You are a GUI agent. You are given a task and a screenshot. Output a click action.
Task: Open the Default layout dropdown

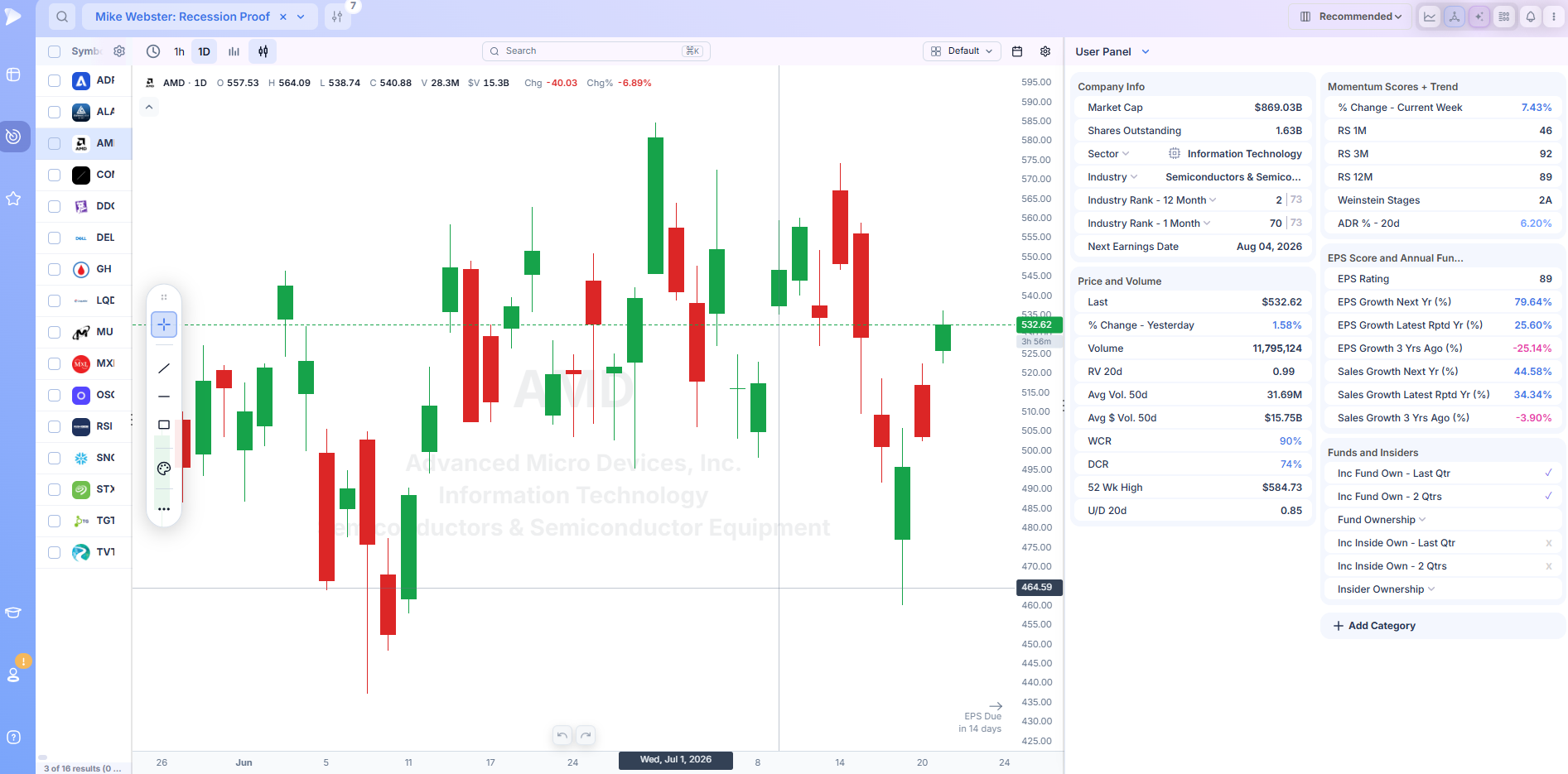[x=962, y=51]
